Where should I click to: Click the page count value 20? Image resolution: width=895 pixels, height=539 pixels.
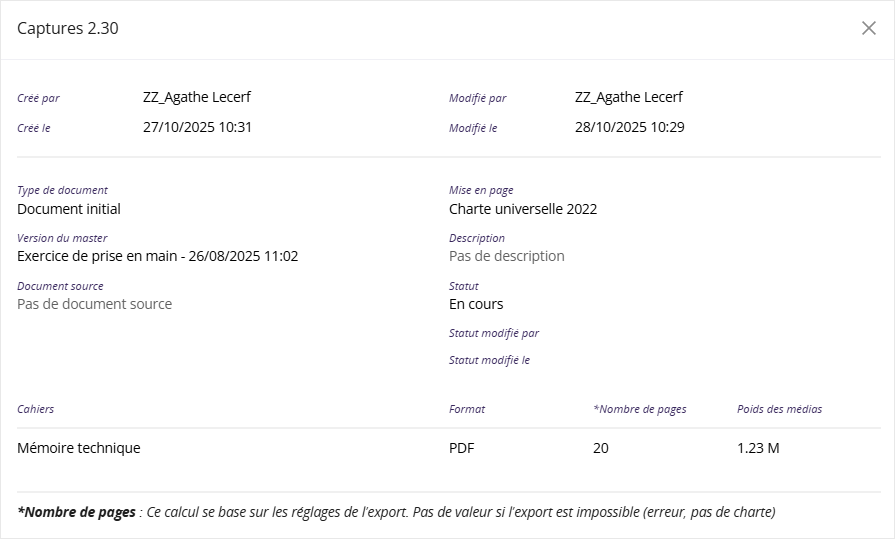pyautogui.click(x=600, y=448)
